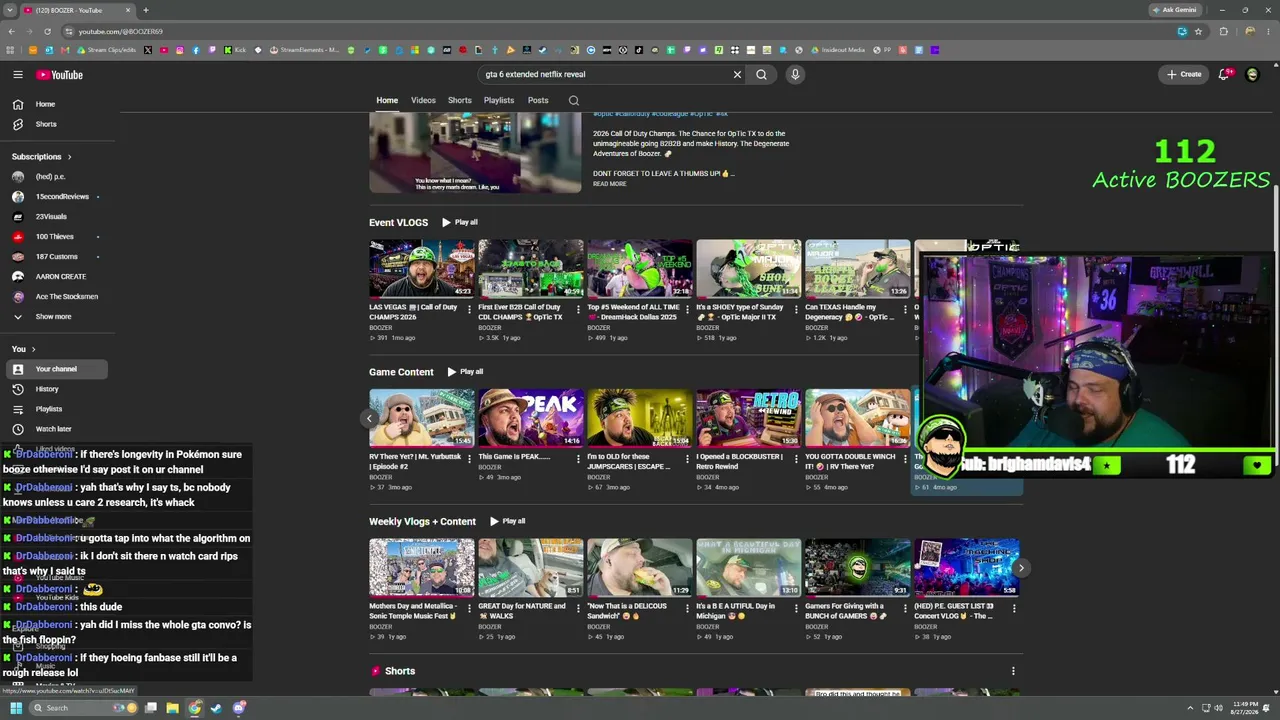The height and width of the screenshot is (720, 1280).
Task: Open Stream Clips/edits bookmark folder
Action: (106, 50)
